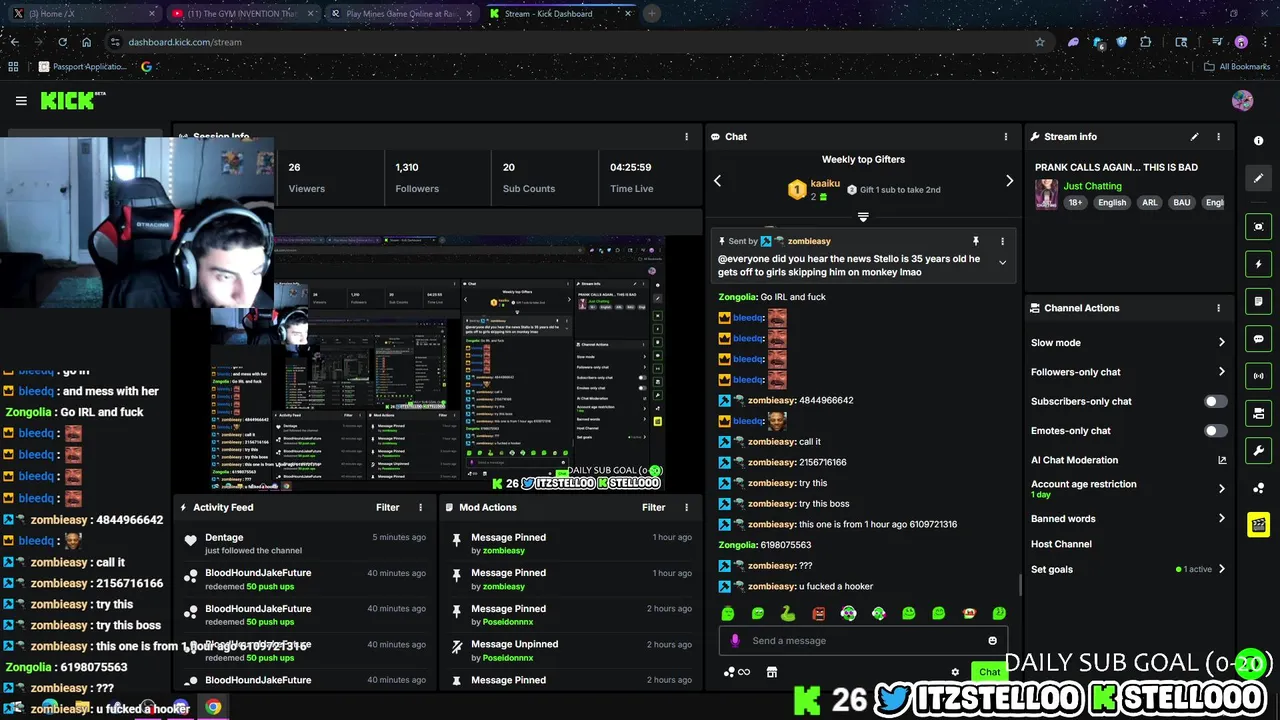This screenshot has height=720, width=1280.
Task: Open AI Chat Moderation stats icon
Action: click(1221, 460)
